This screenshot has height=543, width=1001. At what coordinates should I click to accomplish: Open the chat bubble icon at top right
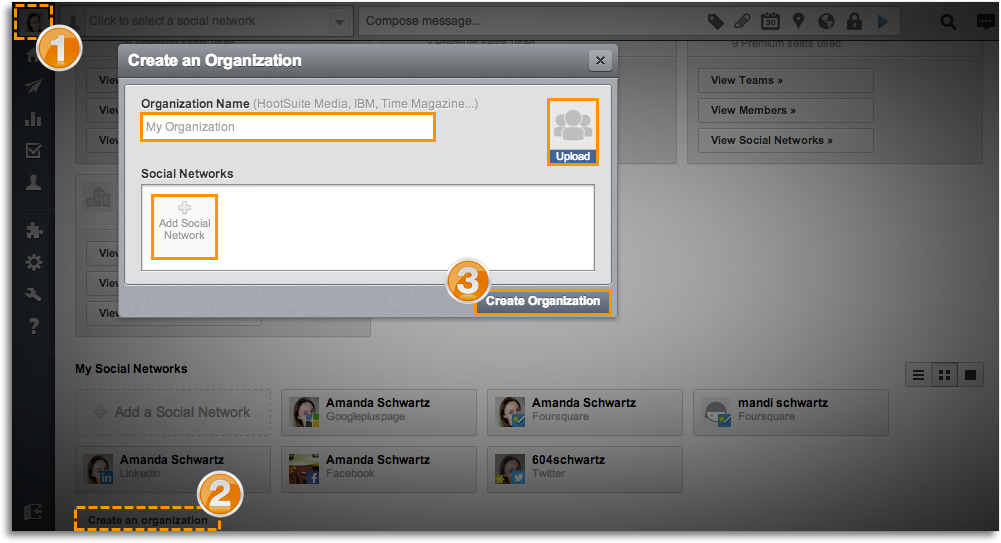click(x=986, y=22)
